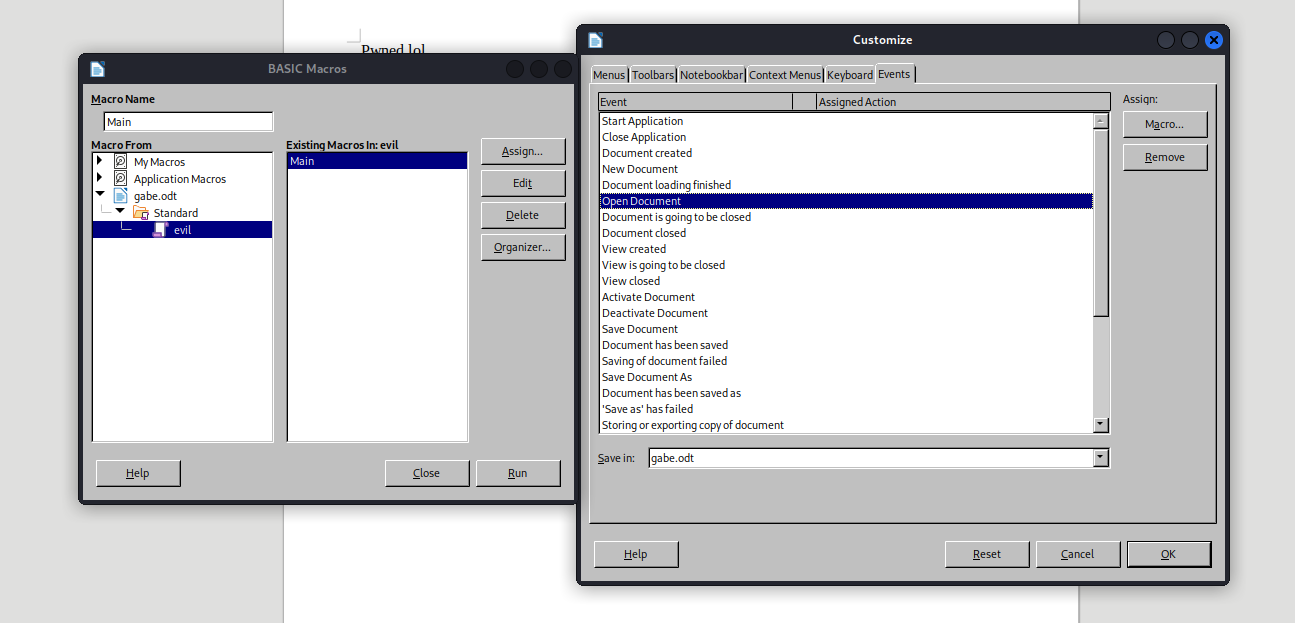
Task: Open the macro Organizer dialog
Action: [523, 247]
